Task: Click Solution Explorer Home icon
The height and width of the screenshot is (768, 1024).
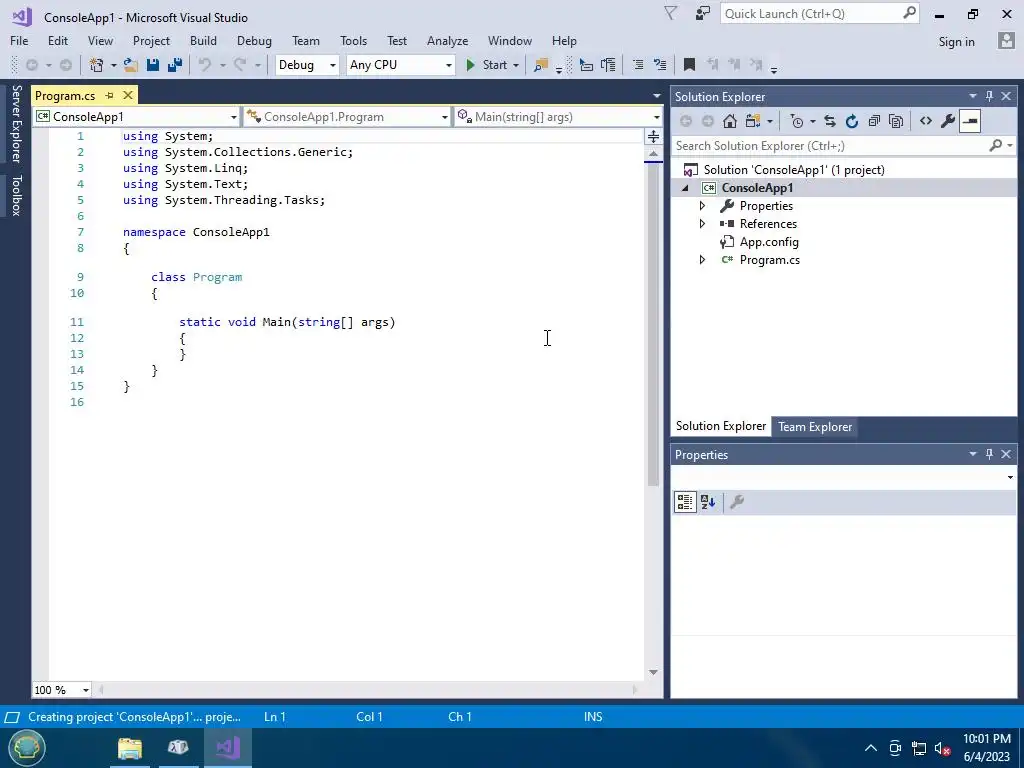Action: click(x=730, y=121)
